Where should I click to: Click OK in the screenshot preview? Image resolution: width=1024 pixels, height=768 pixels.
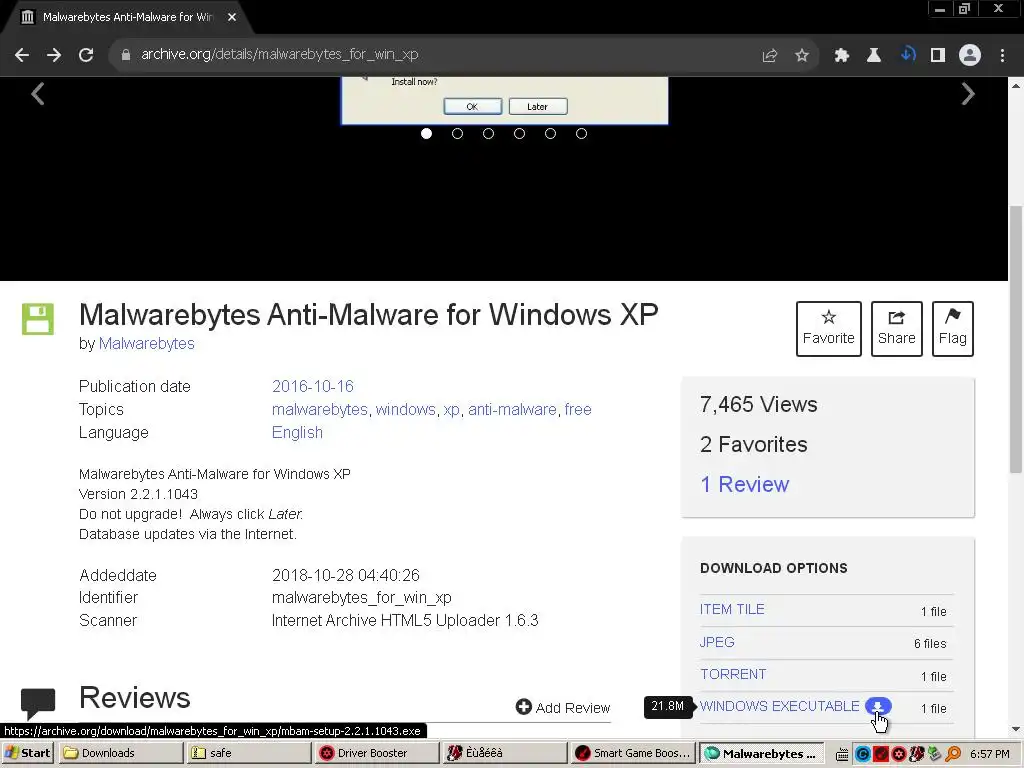point(472,106)
